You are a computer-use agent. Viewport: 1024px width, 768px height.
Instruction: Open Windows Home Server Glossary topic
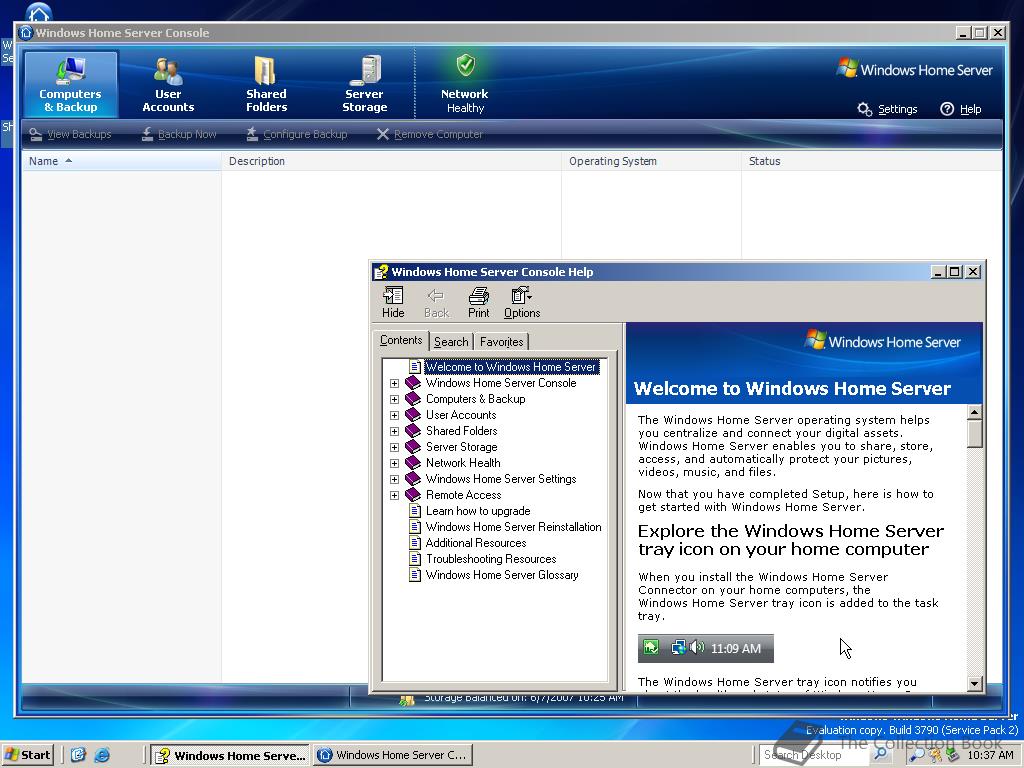click(502, 575)
